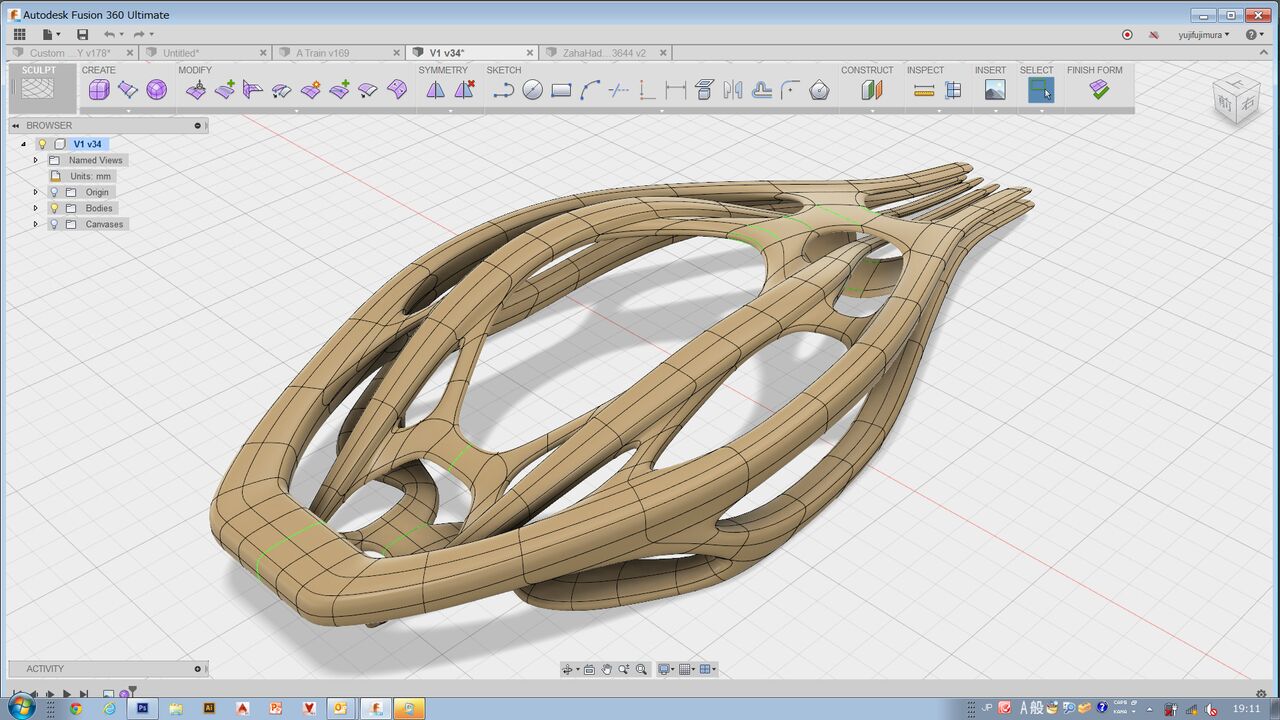Create a T-spline Box
Viewport: 1280px width, 720px height.
pyautogui.click(x=99, y=90)
